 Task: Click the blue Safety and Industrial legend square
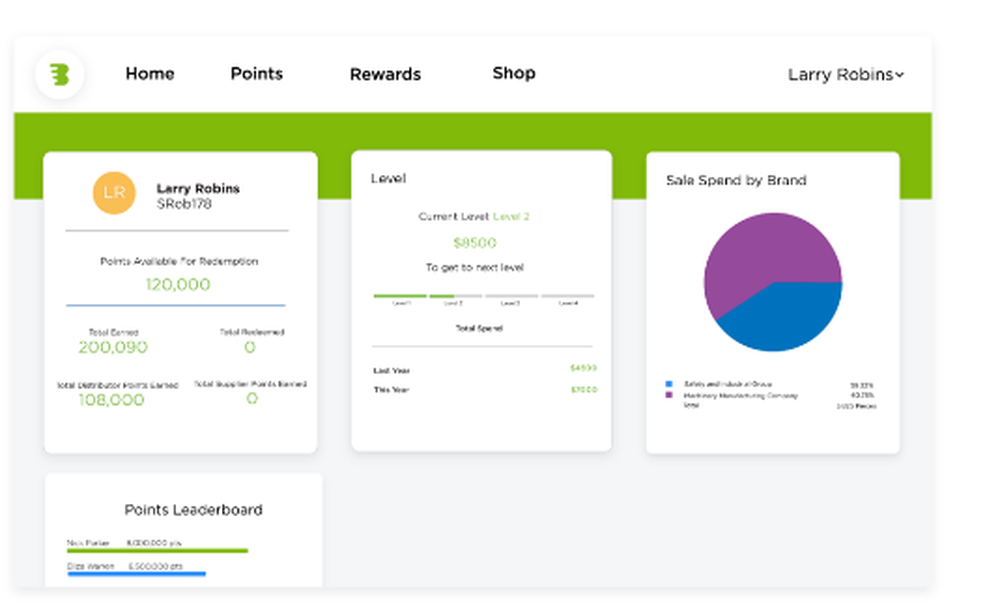point(669,382)
